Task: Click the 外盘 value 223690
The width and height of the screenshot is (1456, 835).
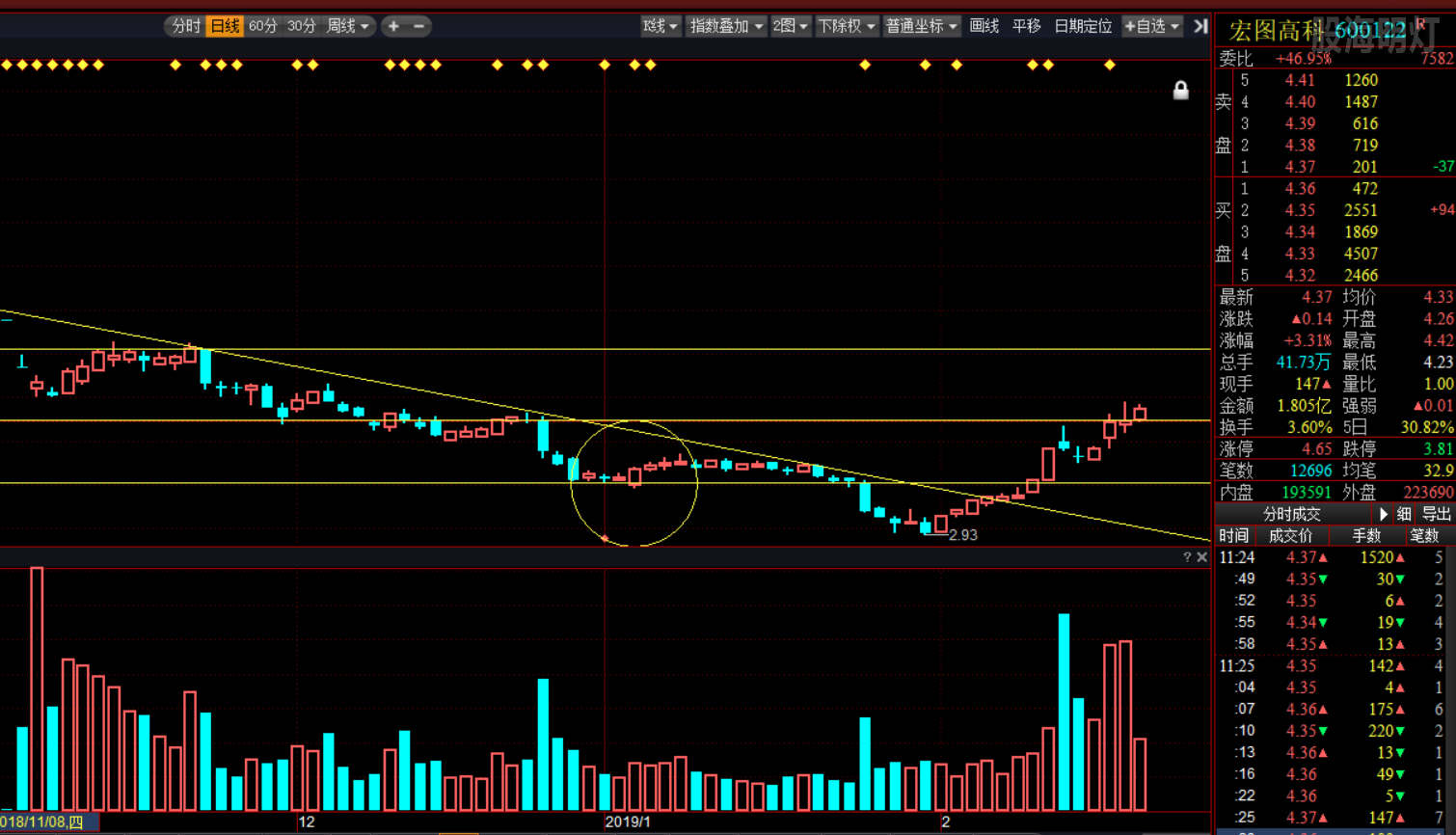Action: point(1427,493)
